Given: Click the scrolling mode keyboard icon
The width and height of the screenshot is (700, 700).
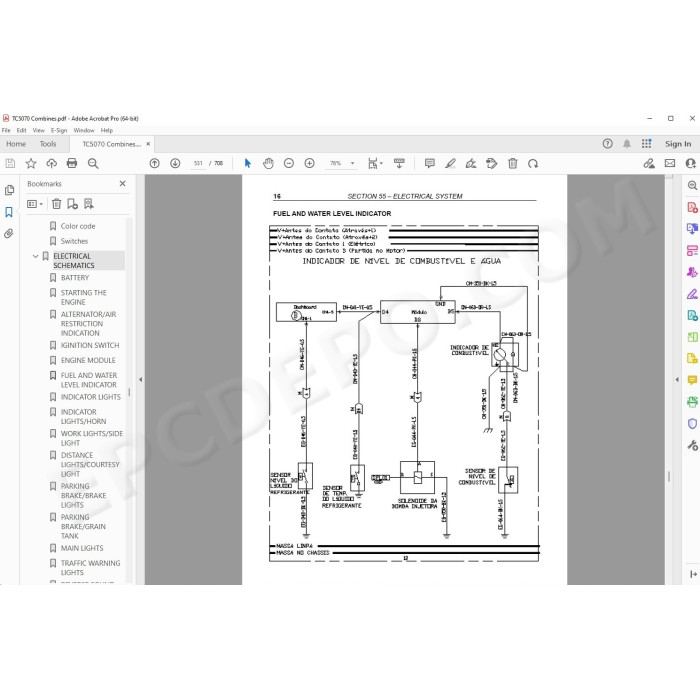Looking at the screenshot, I should click(399, 163).
